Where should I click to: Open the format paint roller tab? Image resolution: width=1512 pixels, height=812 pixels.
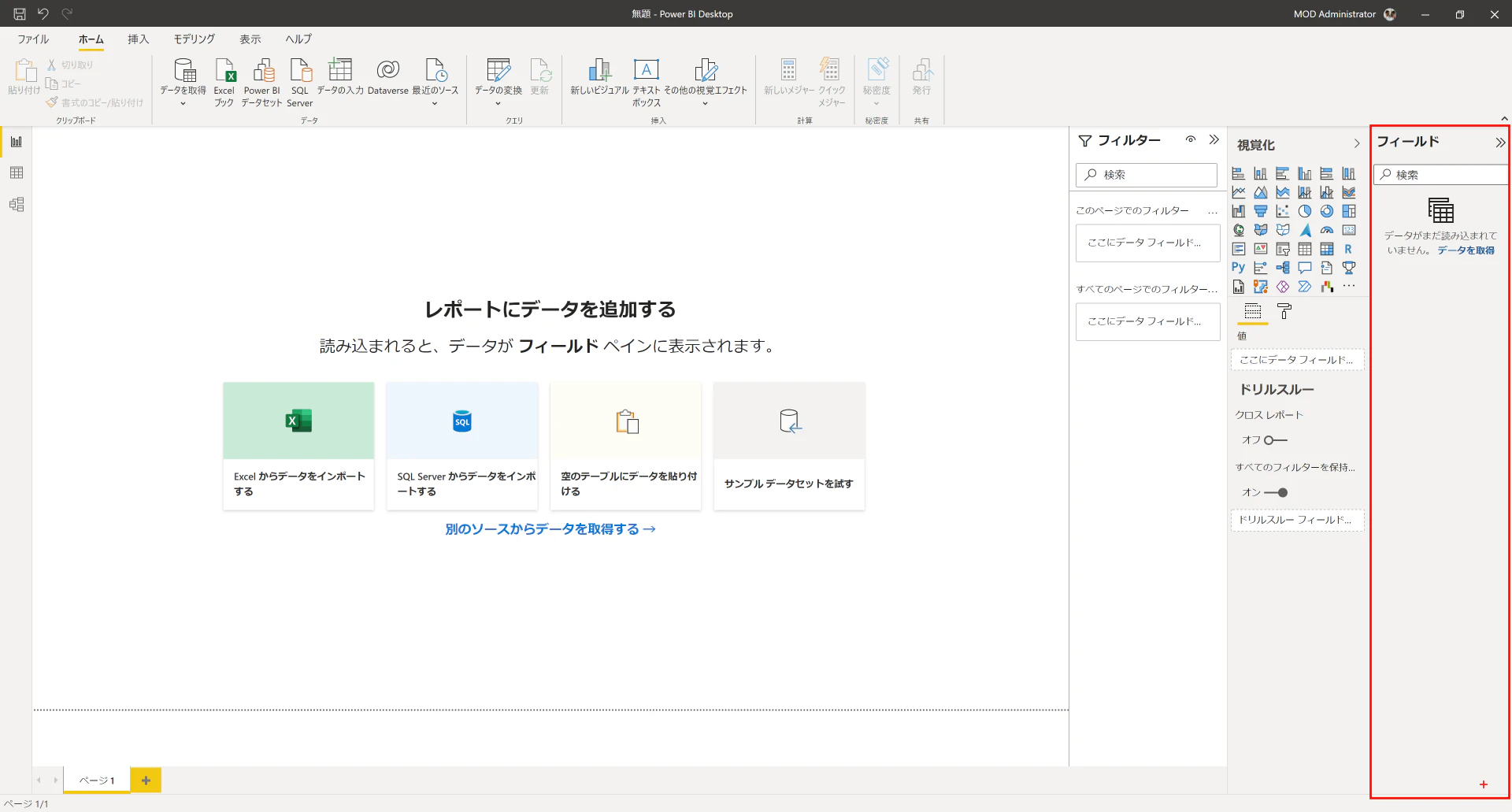[x=1284, y=312]
